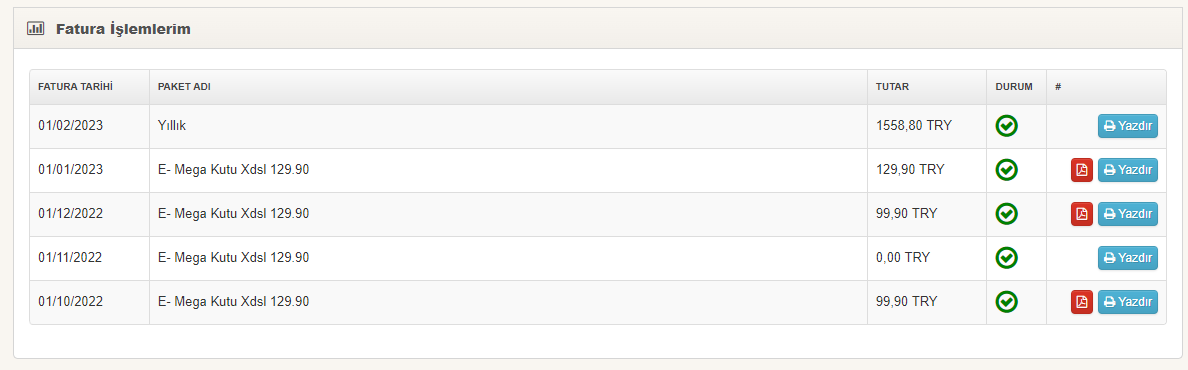
Task: Open PDF icon for 01/01/2023 invoice
Action: click(x=1082, y=170)
